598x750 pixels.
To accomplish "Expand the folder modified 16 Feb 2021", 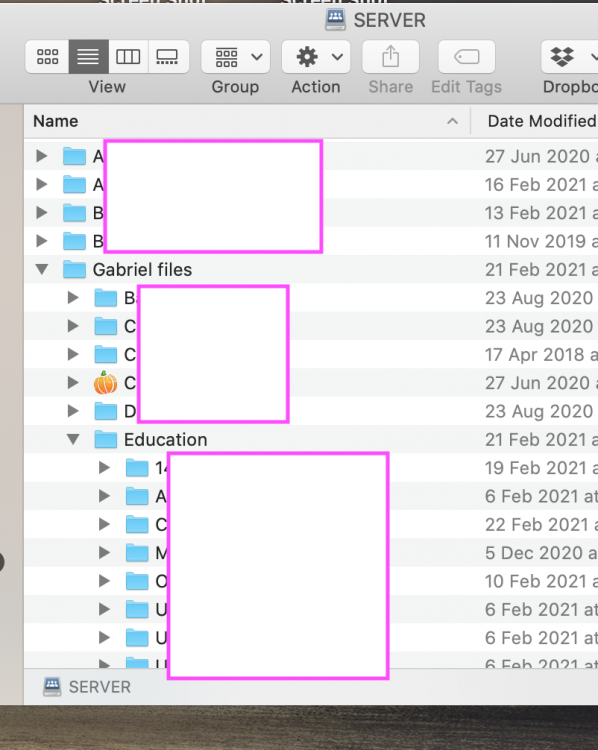I will 42,184.
